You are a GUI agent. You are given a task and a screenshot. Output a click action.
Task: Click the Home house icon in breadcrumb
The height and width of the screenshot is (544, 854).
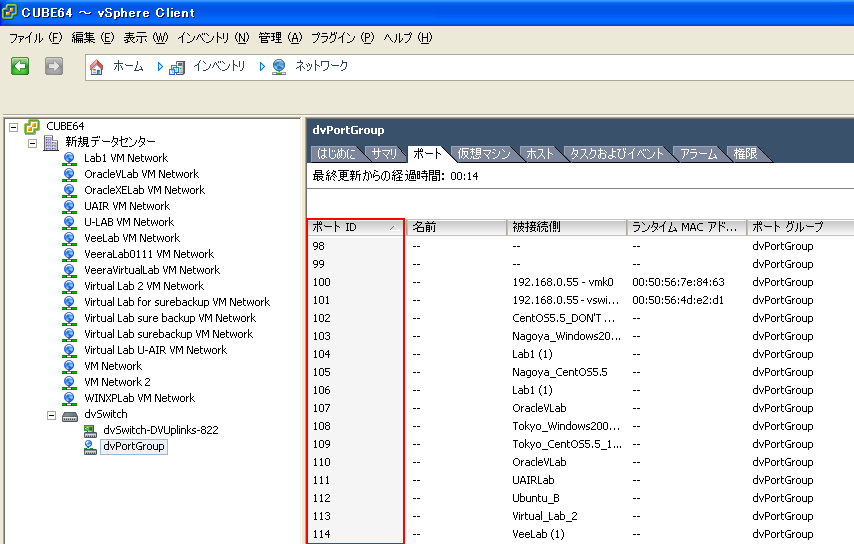tap(96, 67)
